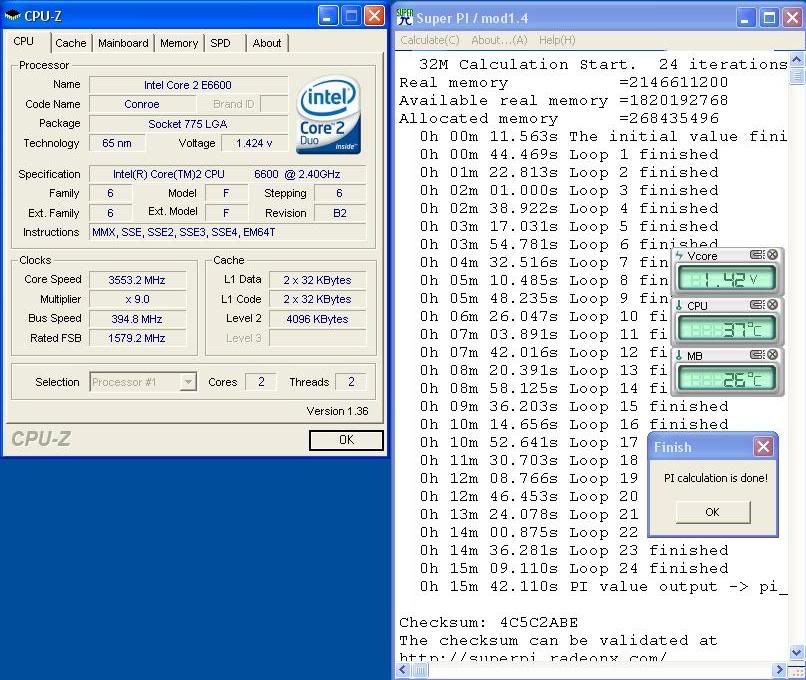Click the 'Checksum: 4C5C2ABE' line
The image size is (806, 680).
(x=488, y=622)
